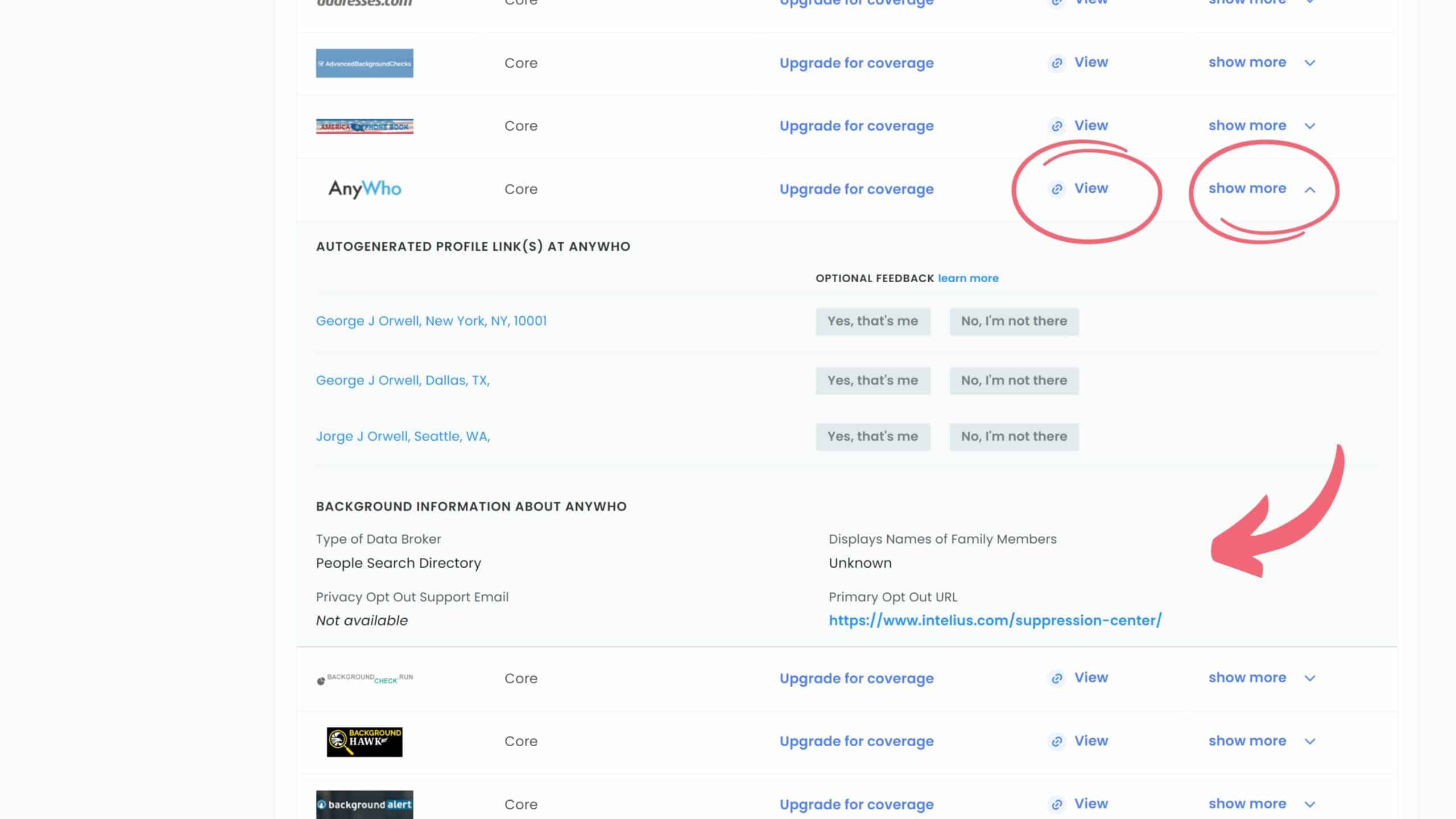
Task: Click Yes, that's me for Seattle profile
Action: point(873,437)
